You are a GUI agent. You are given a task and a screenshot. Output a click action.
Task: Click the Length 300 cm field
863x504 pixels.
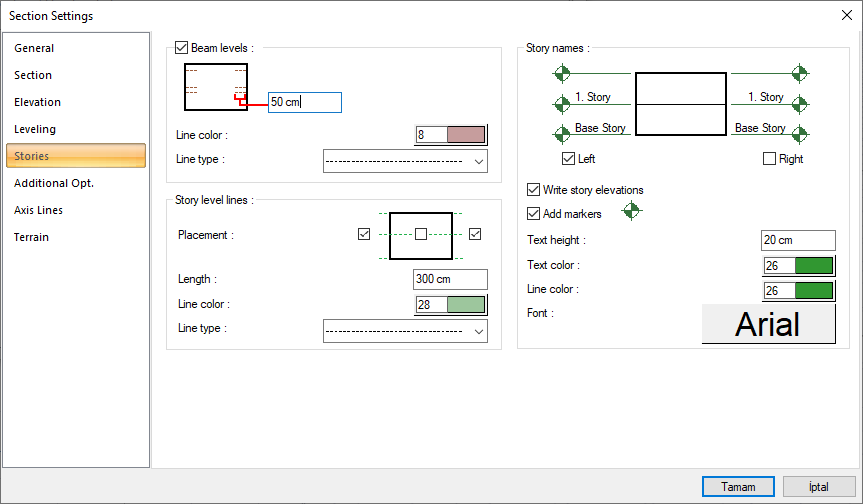tap(450, 279)
